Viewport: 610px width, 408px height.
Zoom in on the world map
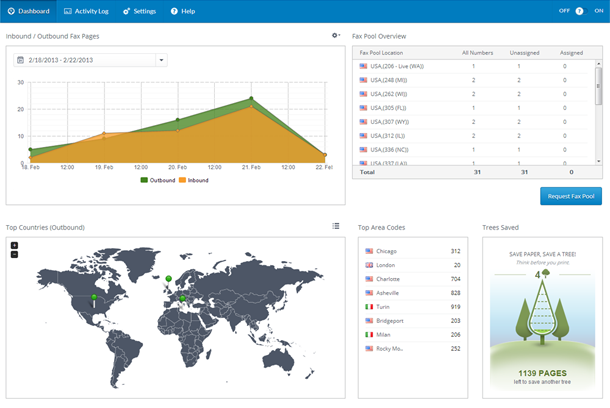[x=14, y=245]
